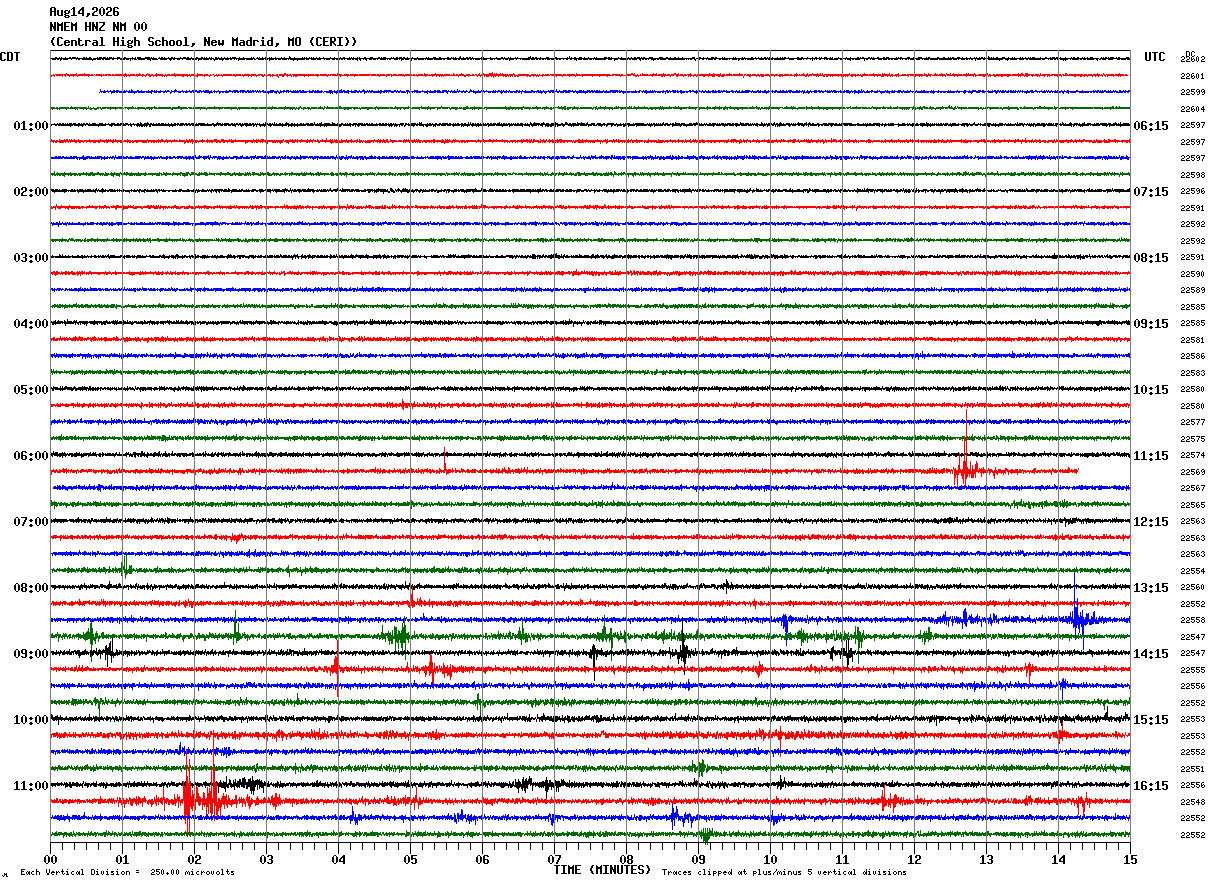Image resolution: width=1210 pixels, height=886 pixels.
Task: Click the DC offset value 22574
Action: click(x=1193, y=456)
